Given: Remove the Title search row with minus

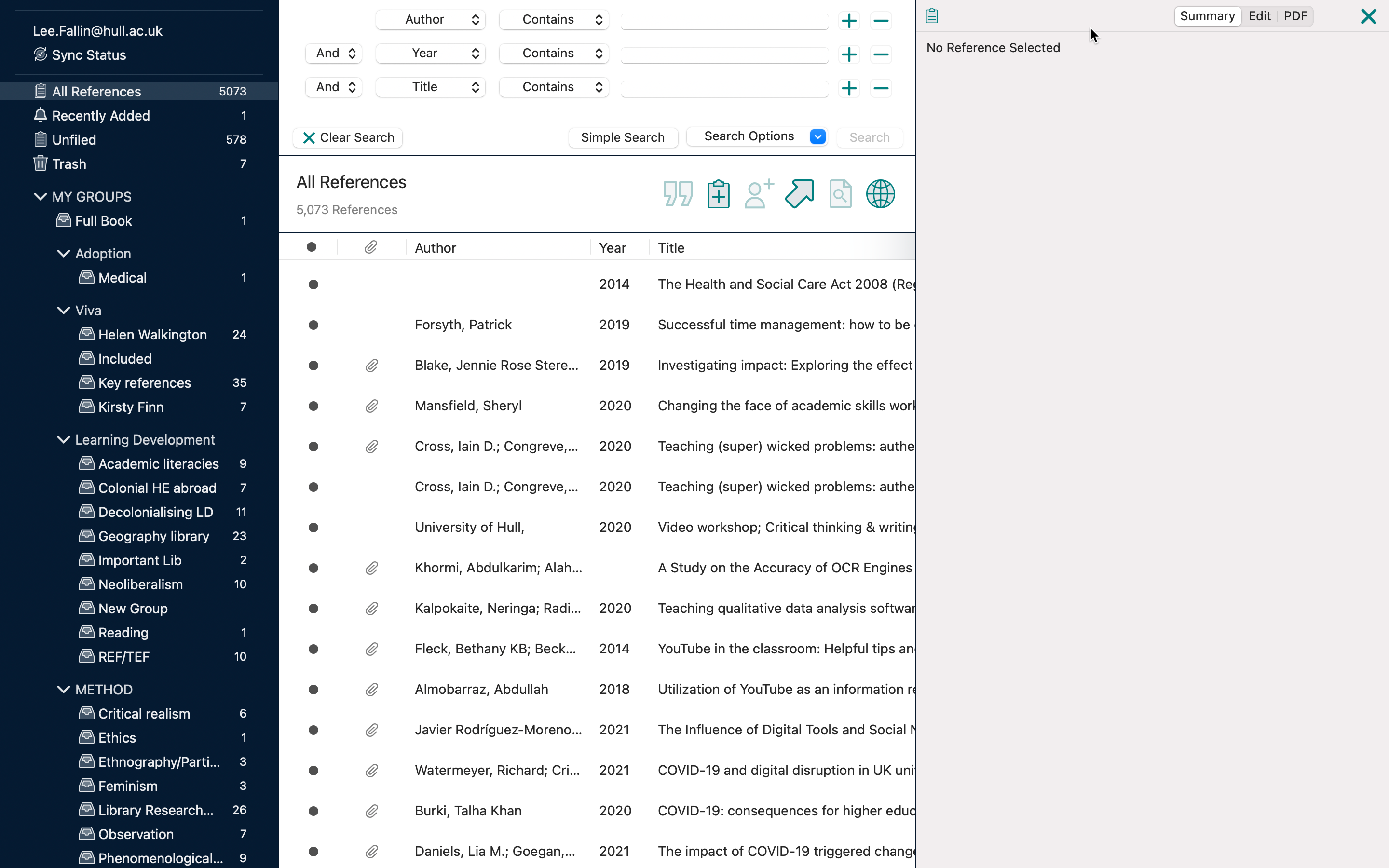Looking at the screenshot, I should tap(881, 88).
